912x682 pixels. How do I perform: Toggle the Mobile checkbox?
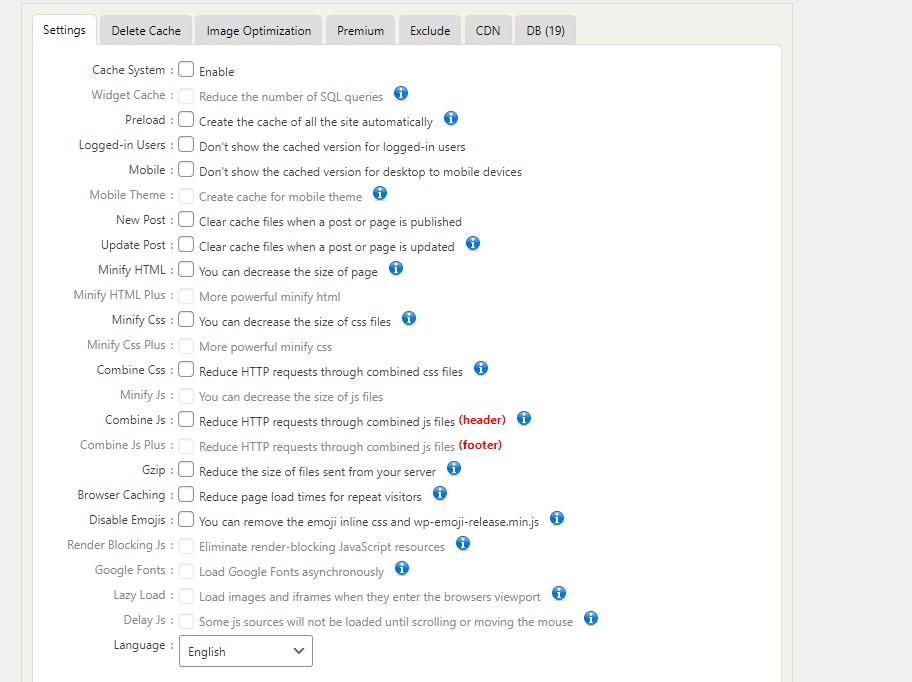click(186, 169)
